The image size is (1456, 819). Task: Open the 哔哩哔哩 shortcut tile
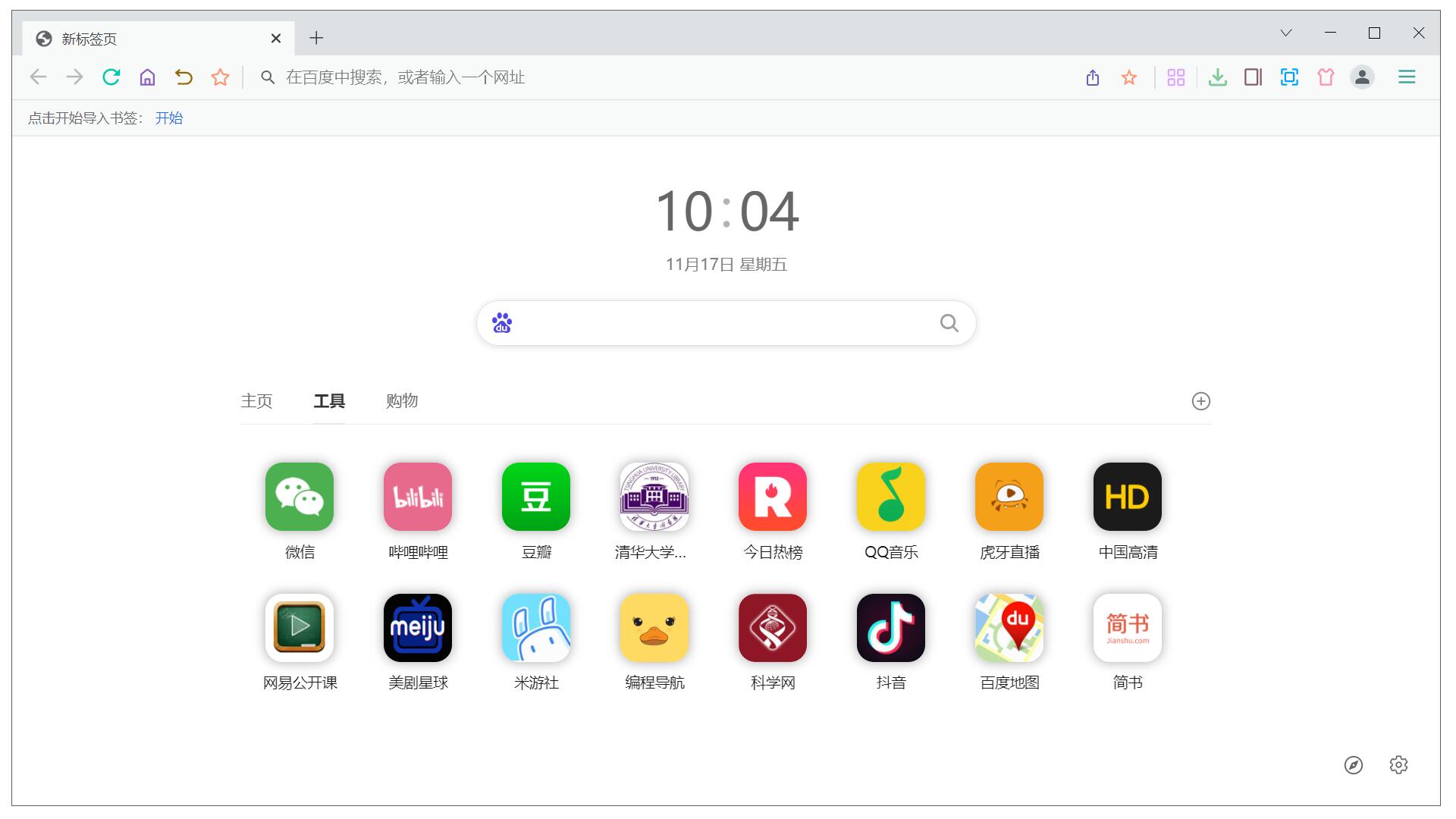(x=418, y=497)
